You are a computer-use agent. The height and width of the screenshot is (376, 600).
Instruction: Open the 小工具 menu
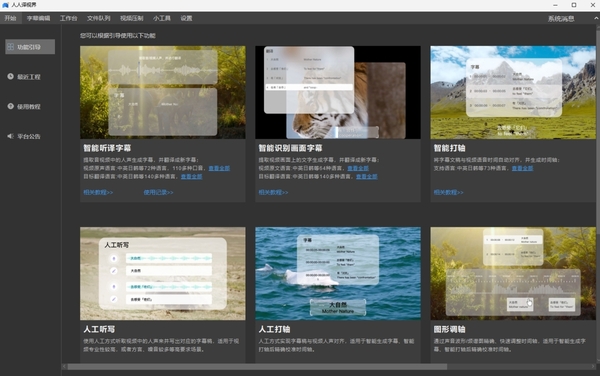click(162, 18)
